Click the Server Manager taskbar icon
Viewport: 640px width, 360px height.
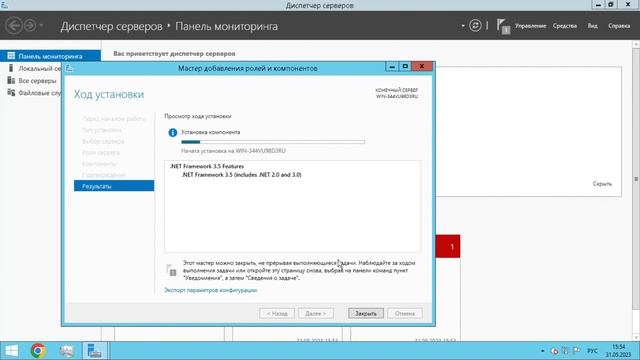[95, 351]
